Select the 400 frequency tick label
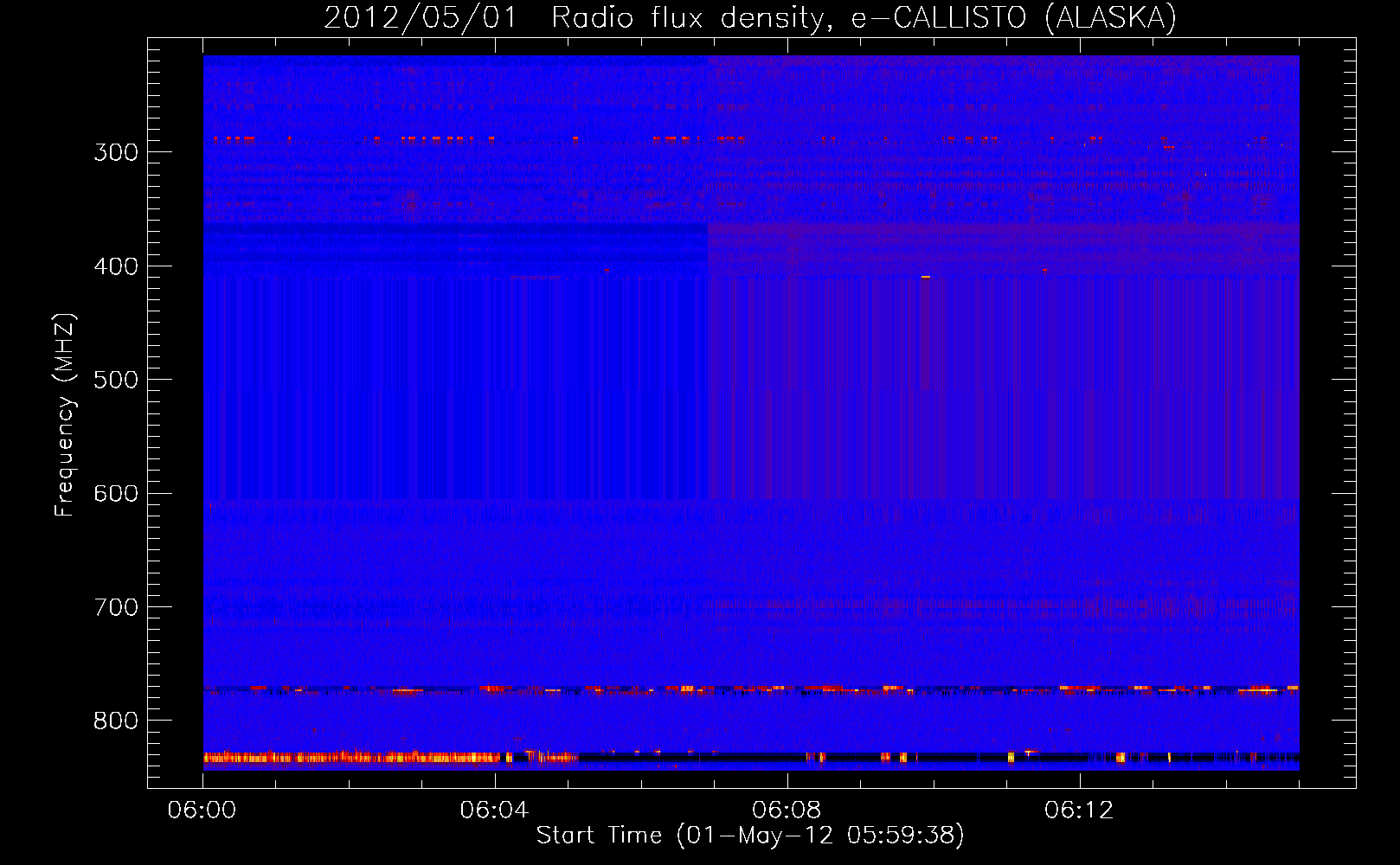 click(x=116, y=266)
